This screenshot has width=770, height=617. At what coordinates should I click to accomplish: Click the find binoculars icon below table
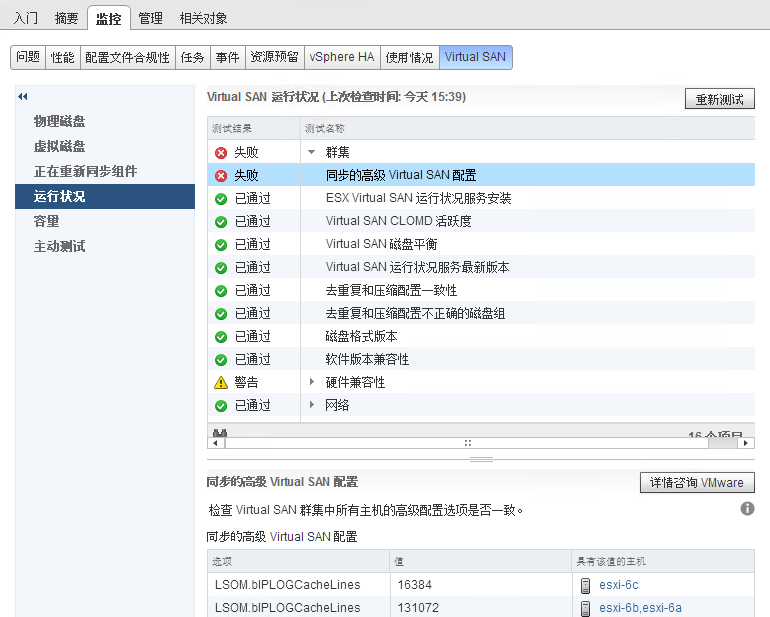tap(220, 433)
